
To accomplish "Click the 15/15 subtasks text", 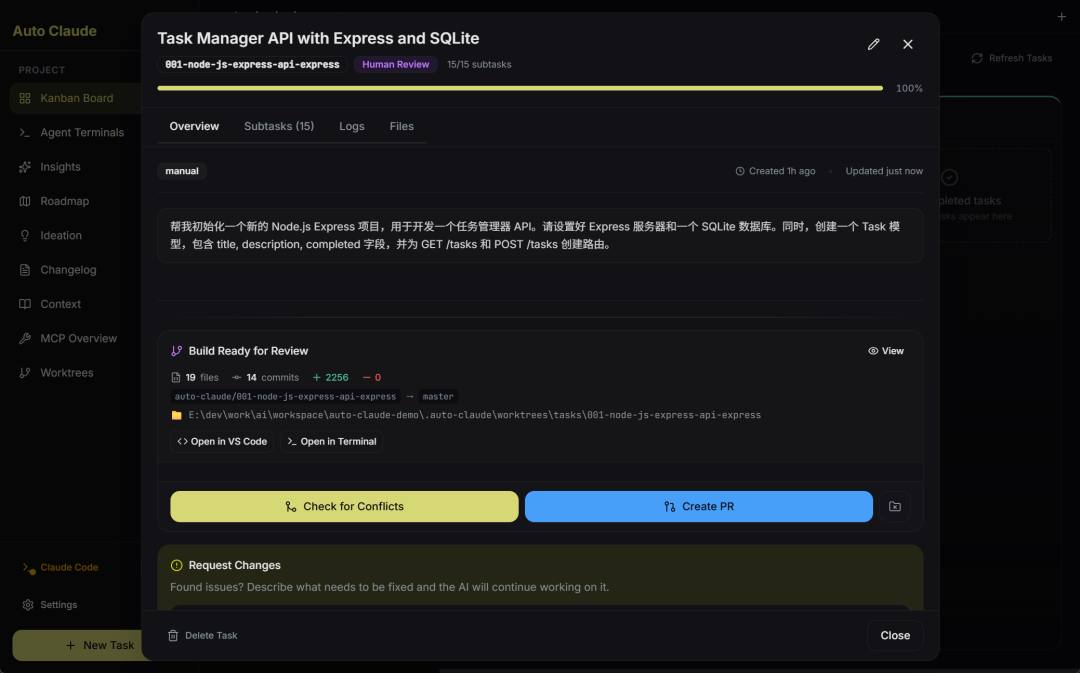I will click(479, 64).
